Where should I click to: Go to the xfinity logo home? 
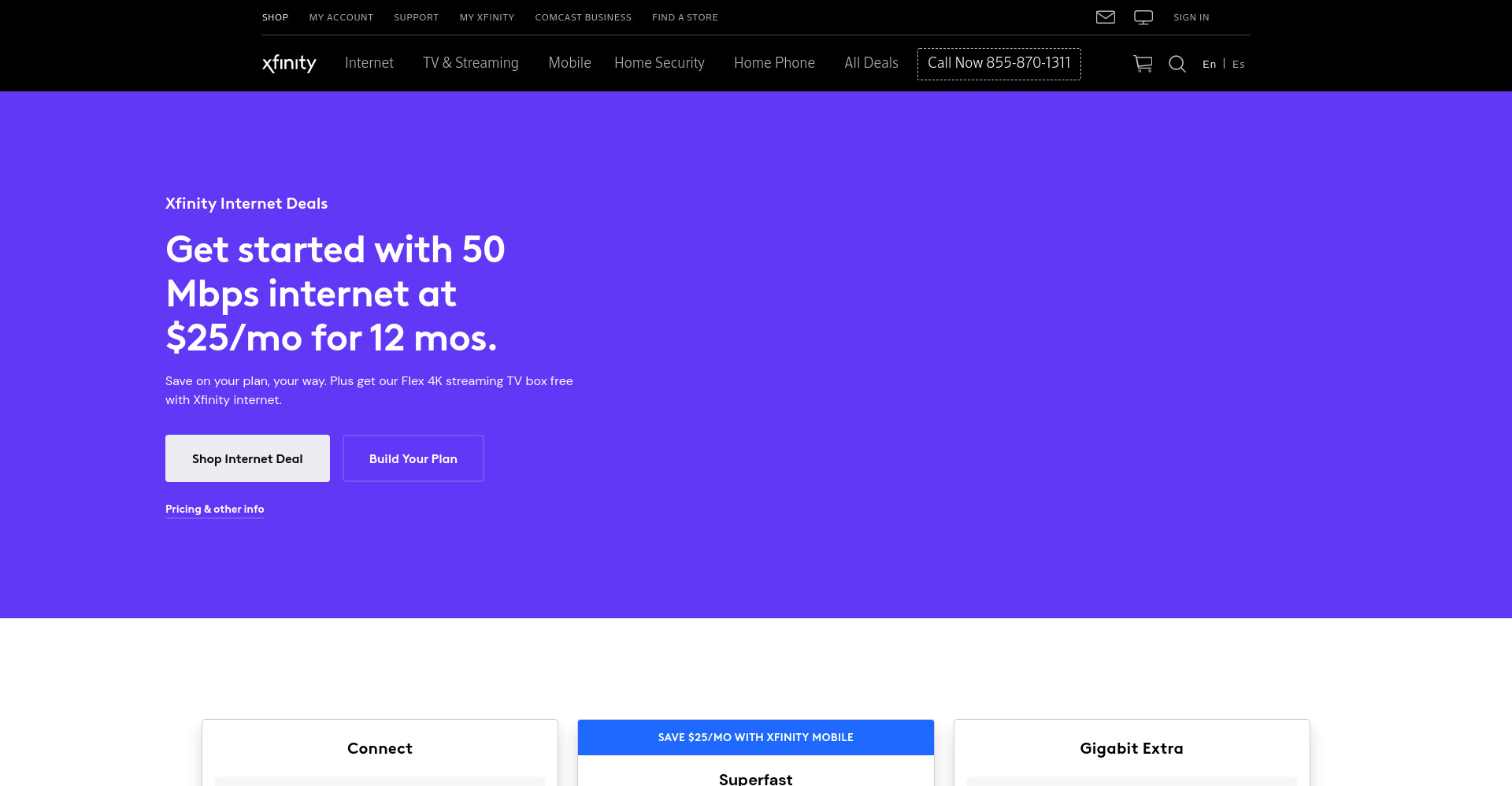(289, 63)
